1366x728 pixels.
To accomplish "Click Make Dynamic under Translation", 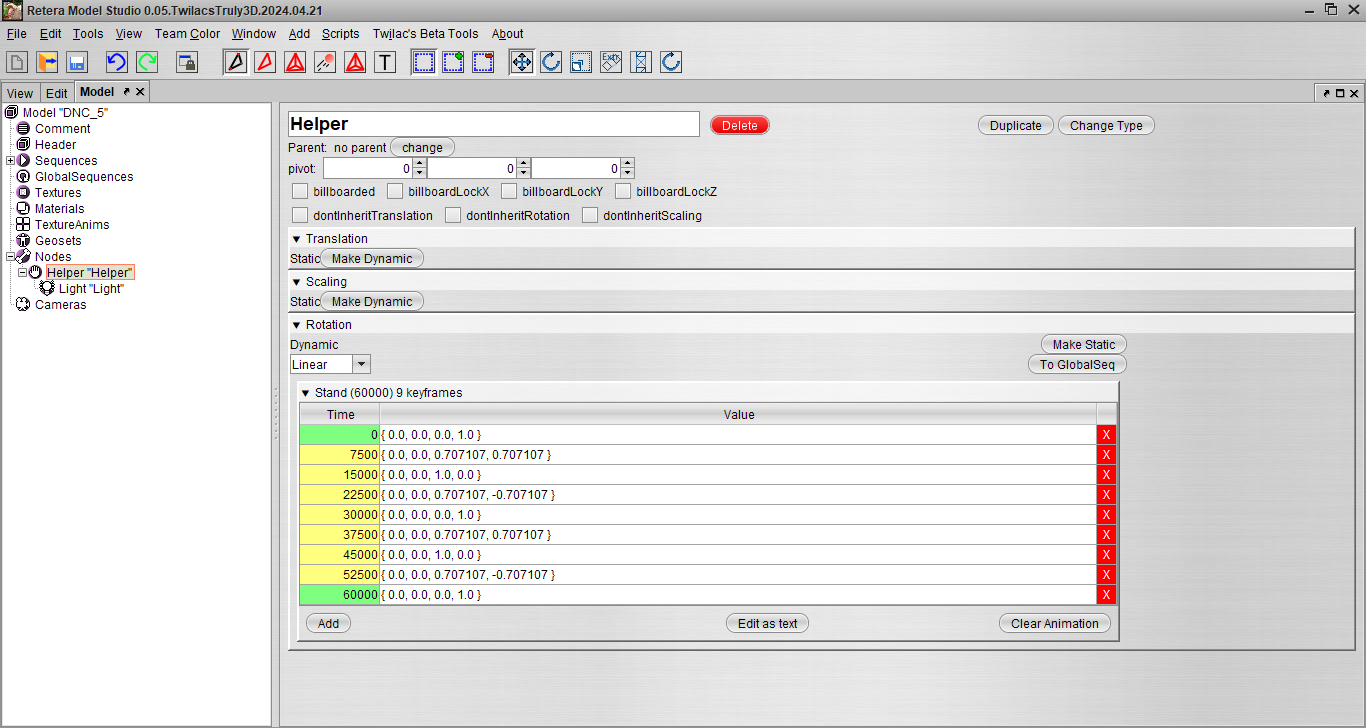I will coord(372,259).
